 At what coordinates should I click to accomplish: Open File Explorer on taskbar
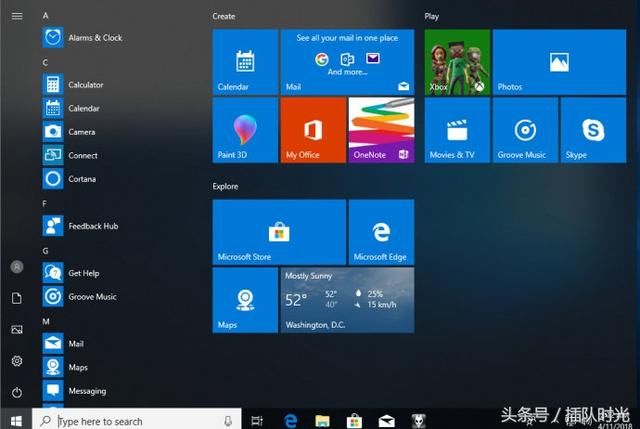point(322,420)
